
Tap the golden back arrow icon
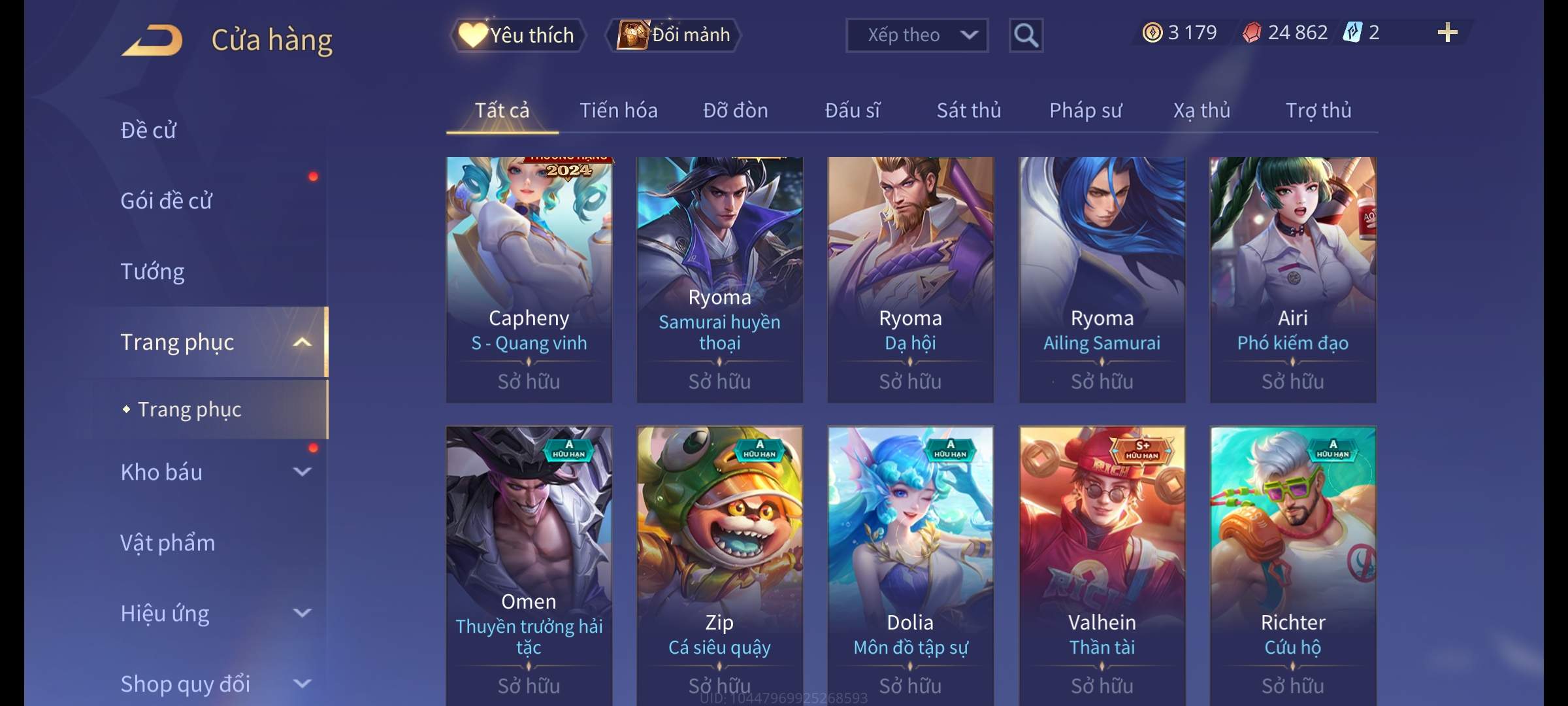152,40
